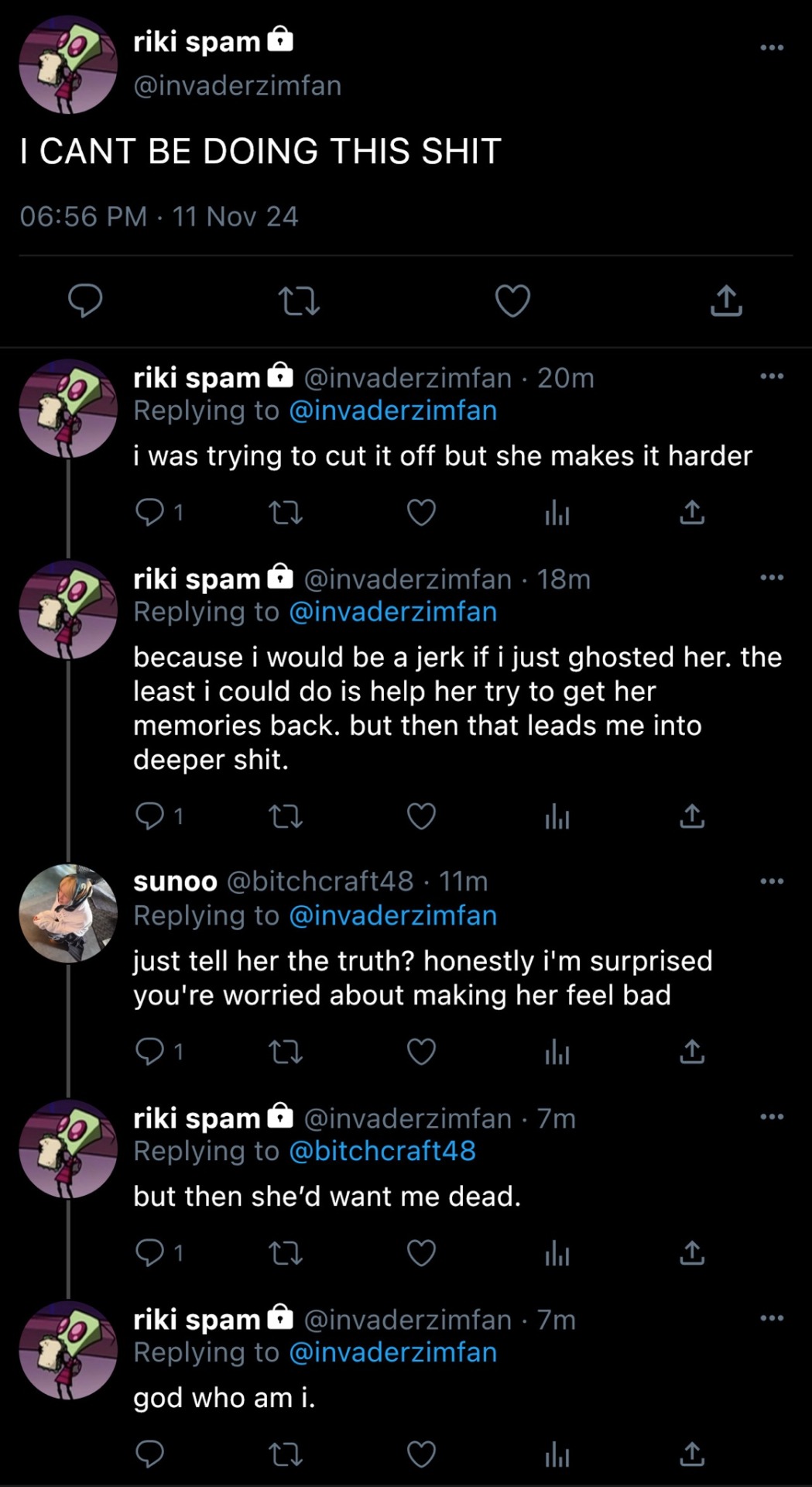Like the "trying to cut it off" reply
The width and height of the screenshot is (812, 1487).
click(421, 513)
